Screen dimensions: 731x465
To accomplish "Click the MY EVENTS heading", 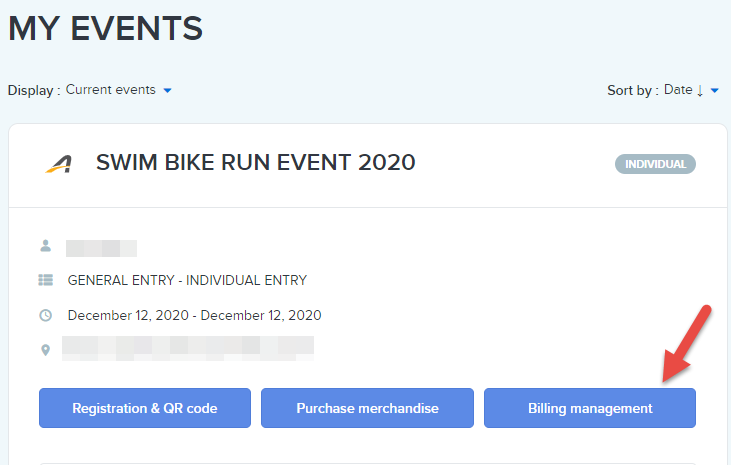I will (x=105, y=28).
